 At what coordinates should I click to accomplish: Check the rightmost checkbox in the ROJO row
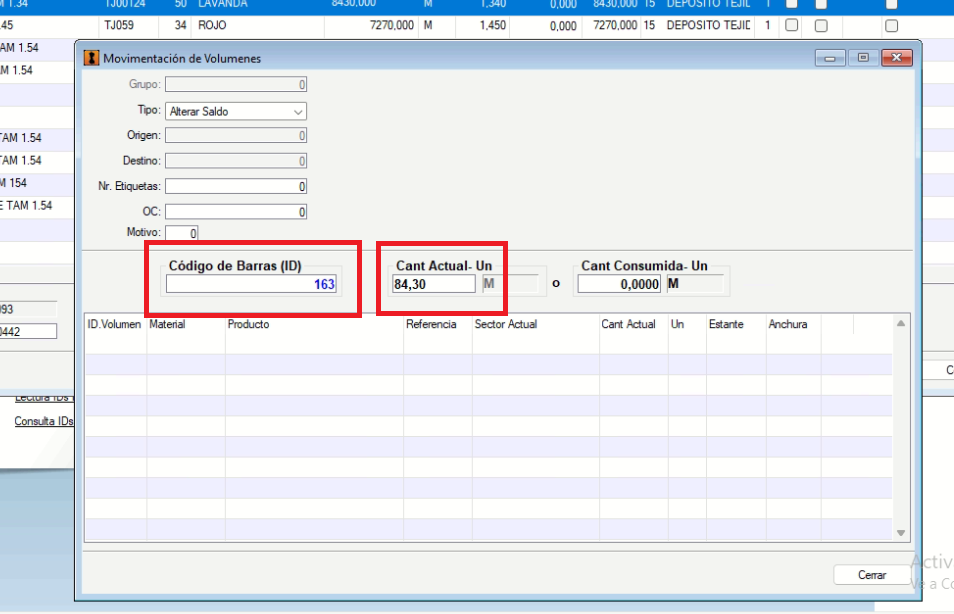pos(891,26)
